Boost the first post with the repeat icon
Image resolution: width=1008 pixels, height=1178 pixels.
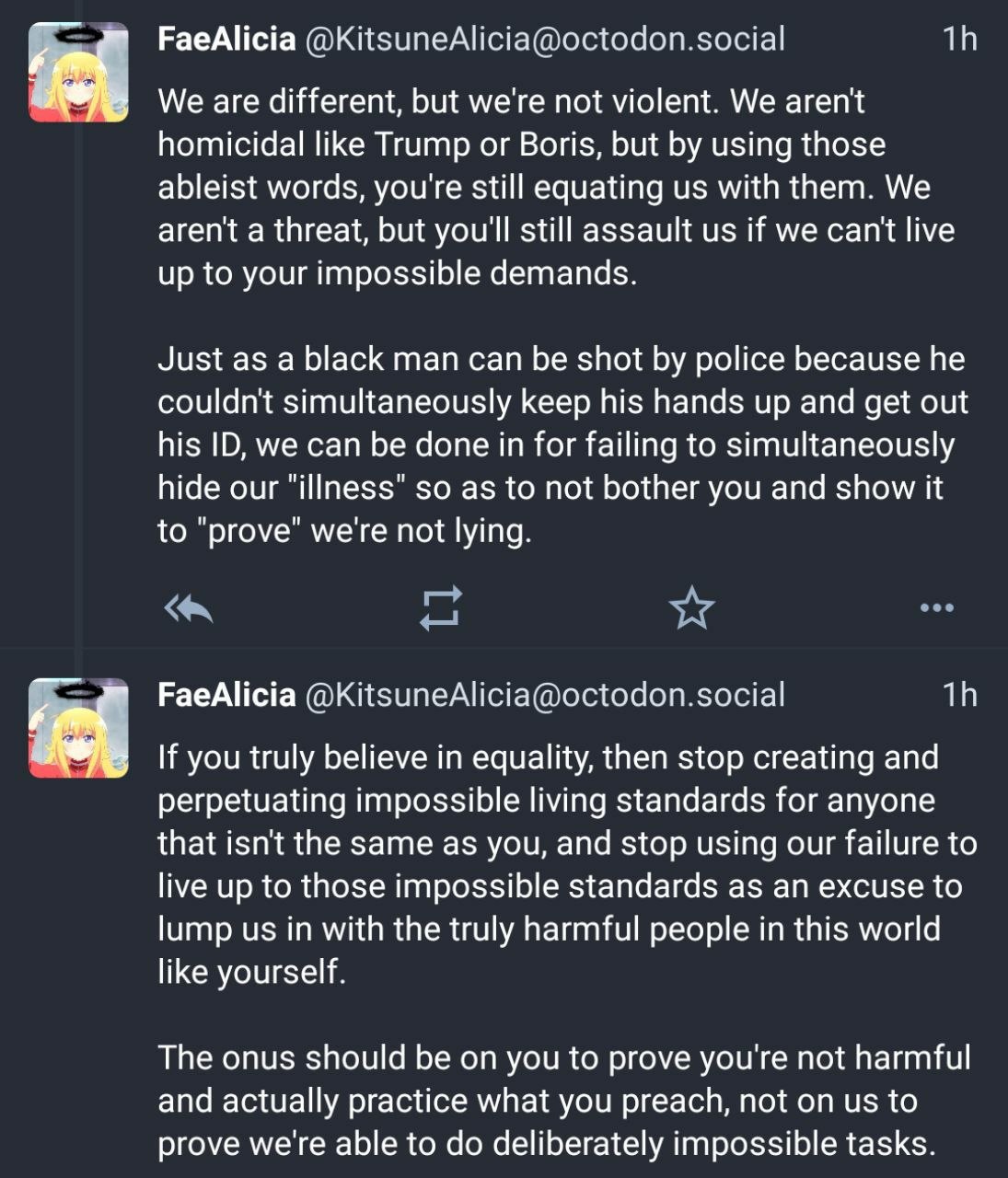[x=440, y=608]
